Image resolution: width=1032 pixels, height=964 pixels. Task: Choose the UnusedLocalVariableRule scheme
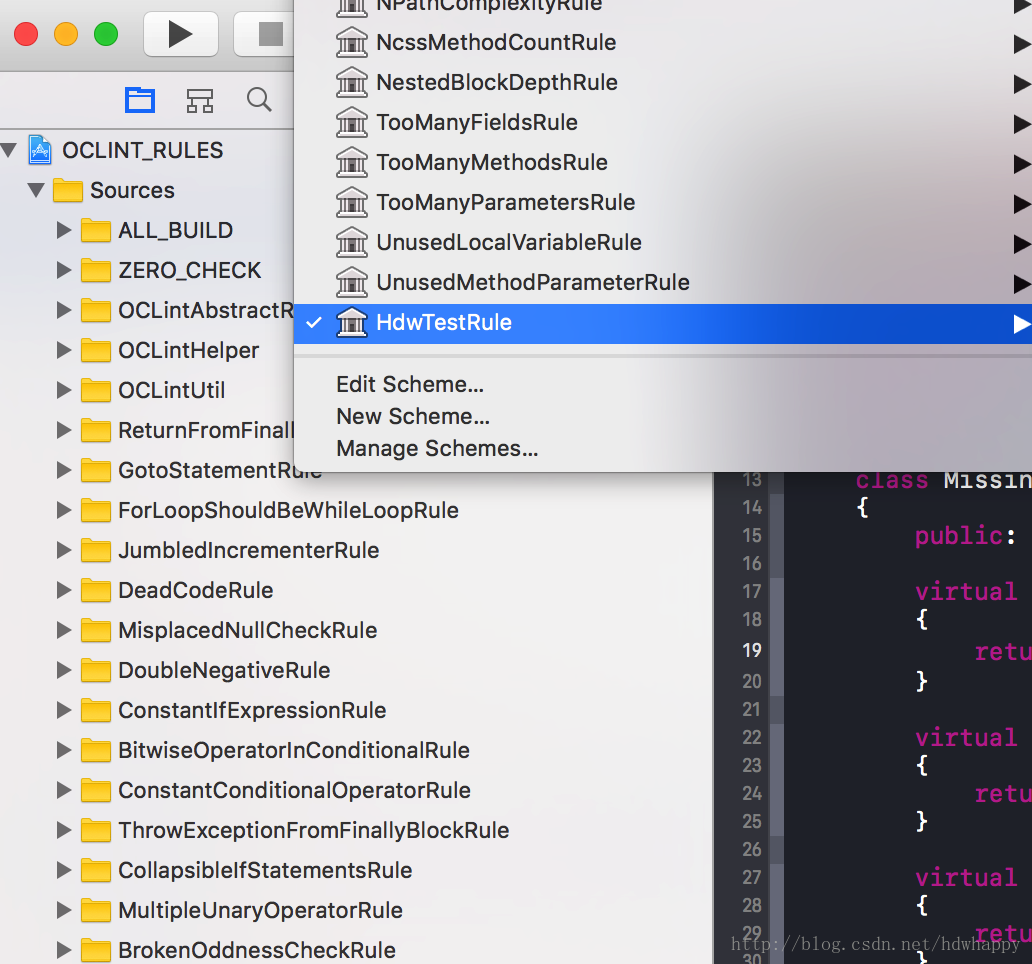tap(663, 243)
